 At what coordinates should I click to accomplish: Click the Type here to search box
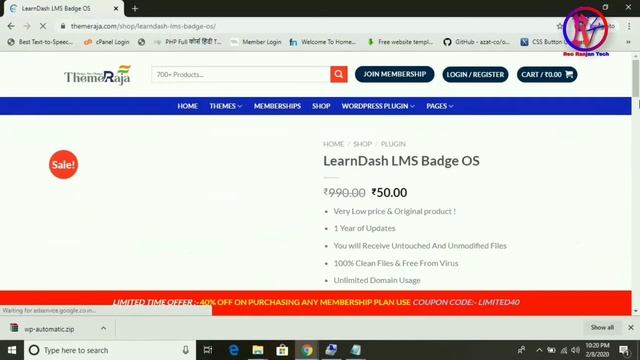click(110, 350)
